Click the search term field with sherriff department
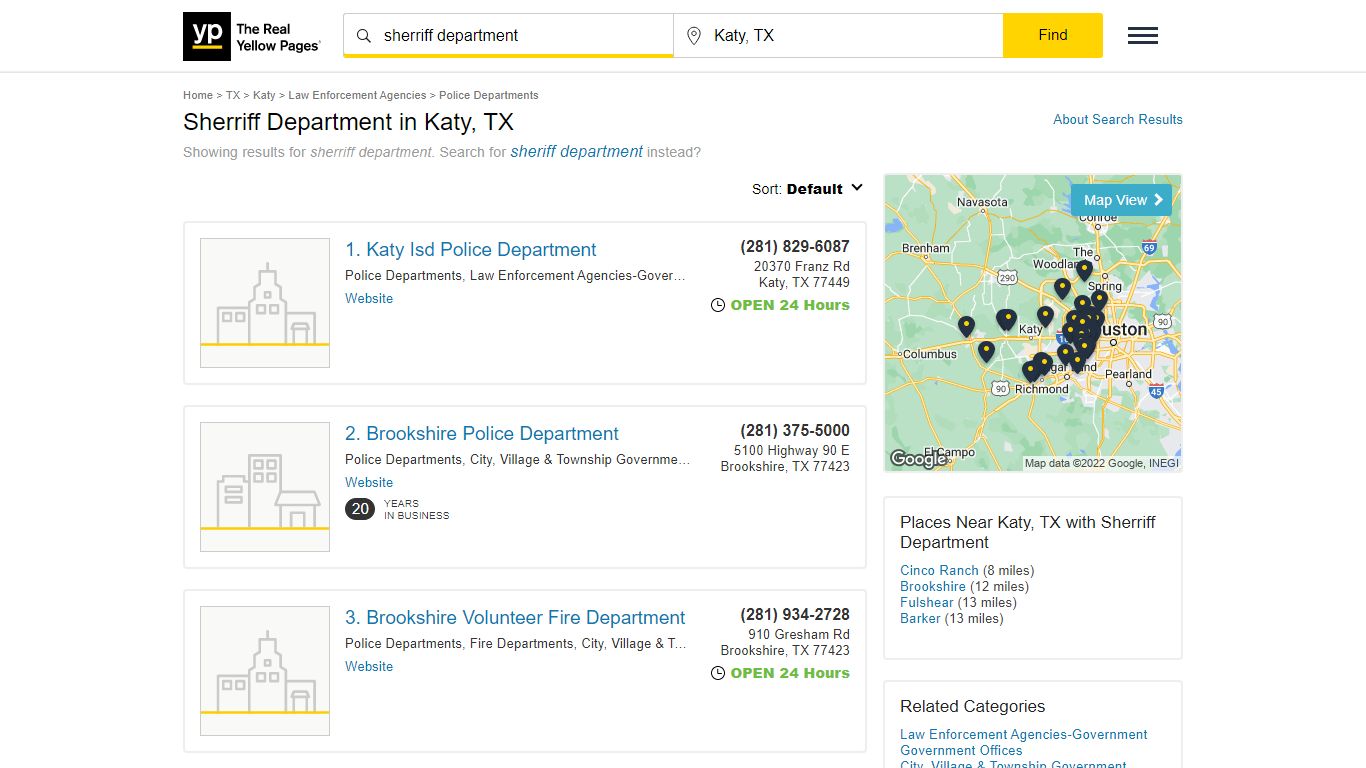This screenshot has height=768, width=1366. (x=508, y=35)
